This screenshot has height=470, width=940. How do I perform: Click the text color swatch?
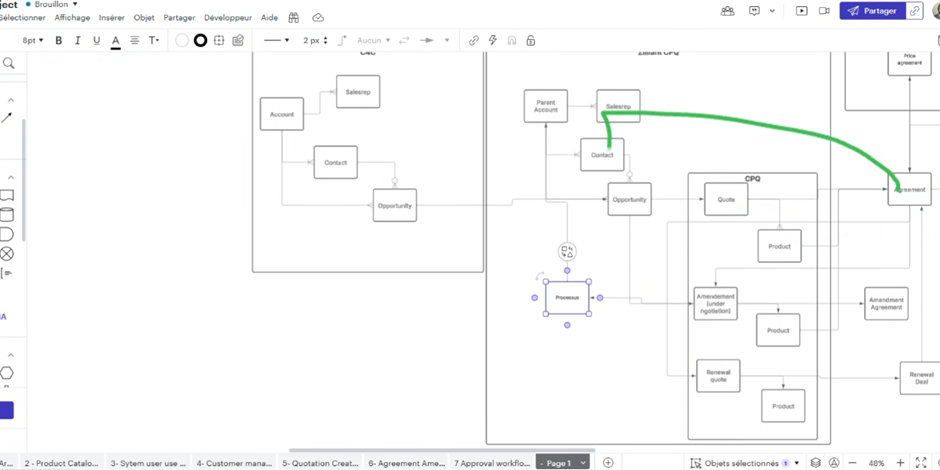[115, 41]
